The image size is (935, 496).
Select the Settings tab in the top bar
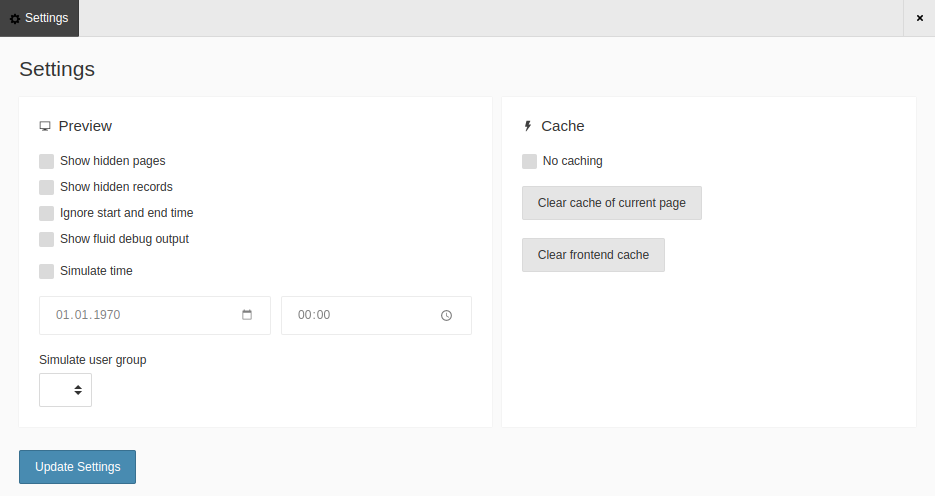(x=40, y=18)
